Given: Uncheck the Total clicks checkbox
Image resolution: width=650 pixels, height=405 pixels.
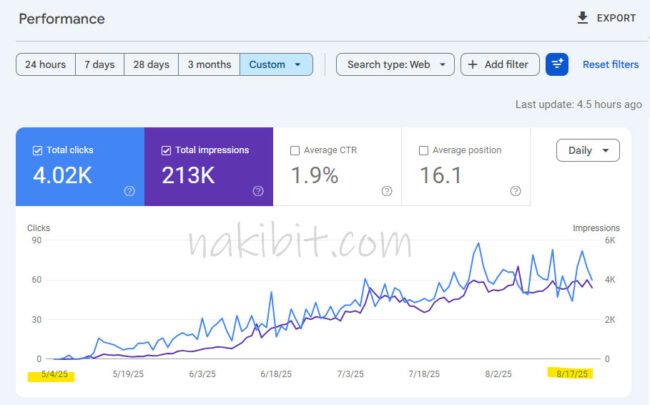Looking at the screenshot, I should click(x=37, y=150).
